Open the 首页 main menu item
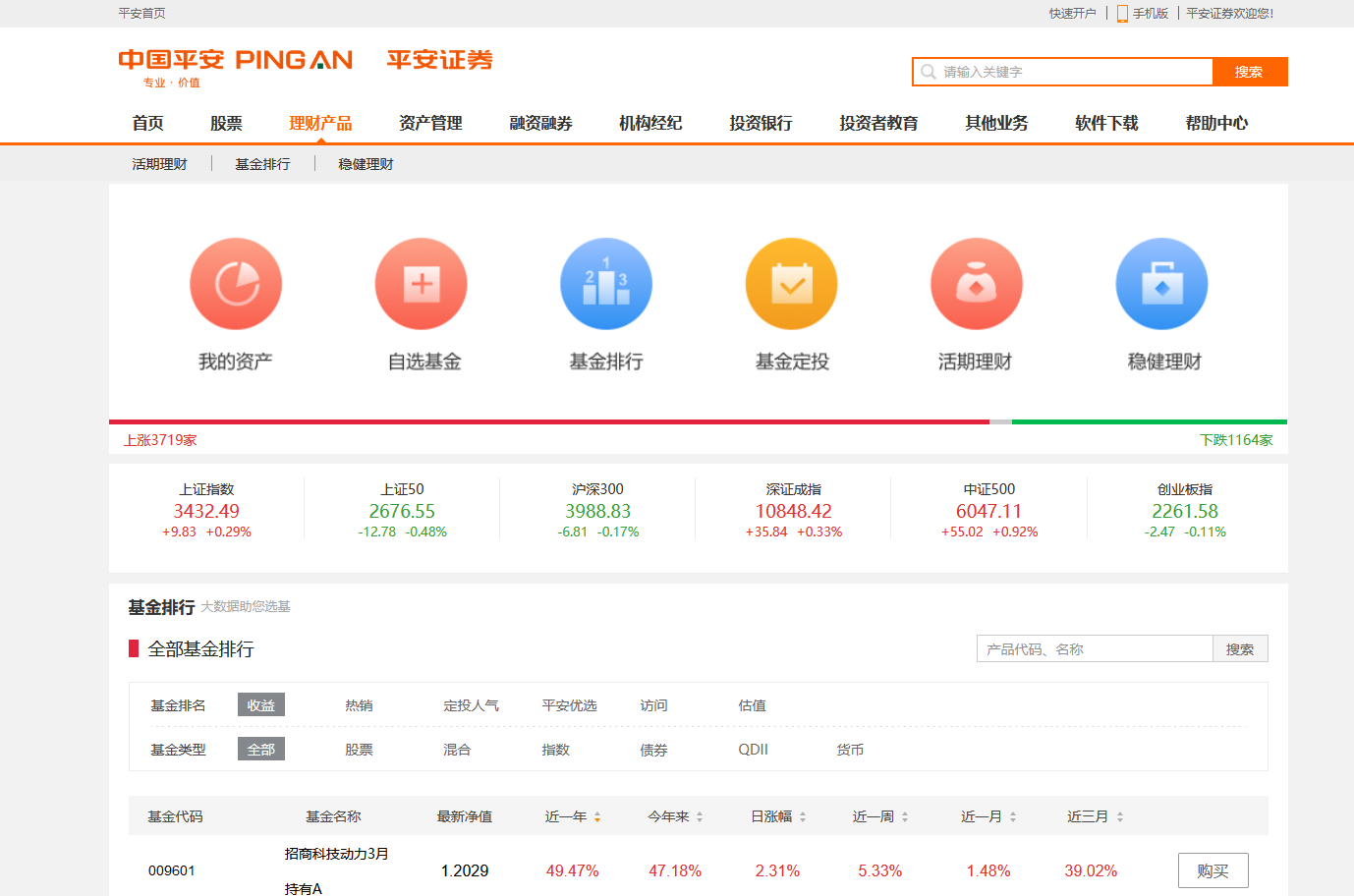This screenshot has height=896, width=1354. click(147, 123)
